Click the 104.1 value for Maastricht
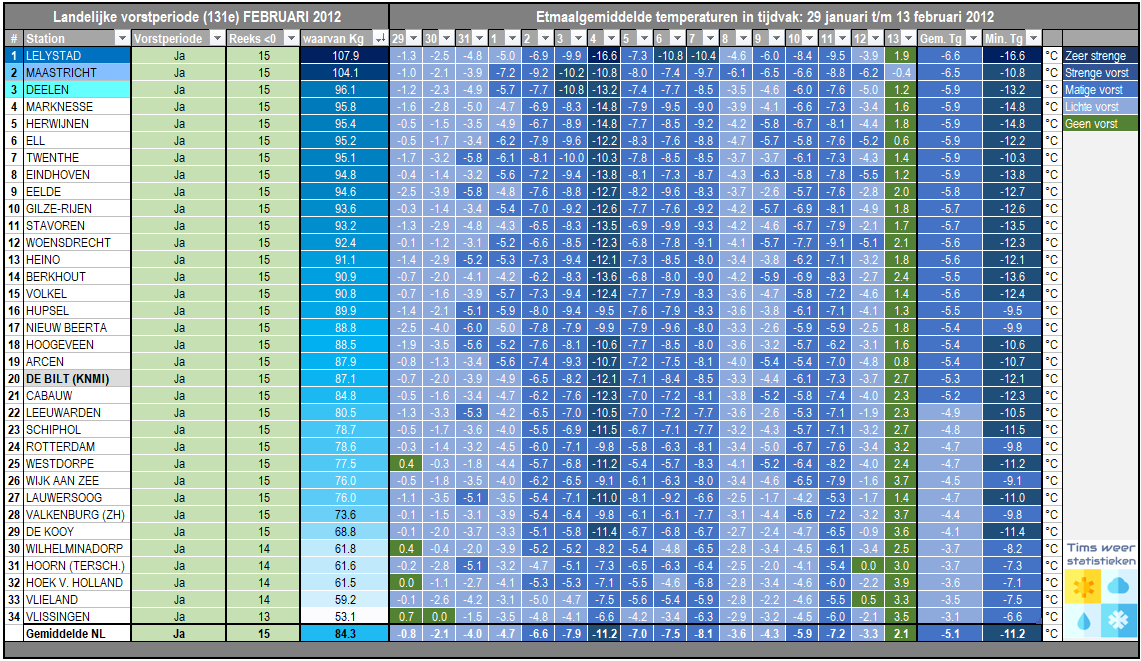This screenshot has height=661, width=1141. pyautogui.click(x=345, y=72)
